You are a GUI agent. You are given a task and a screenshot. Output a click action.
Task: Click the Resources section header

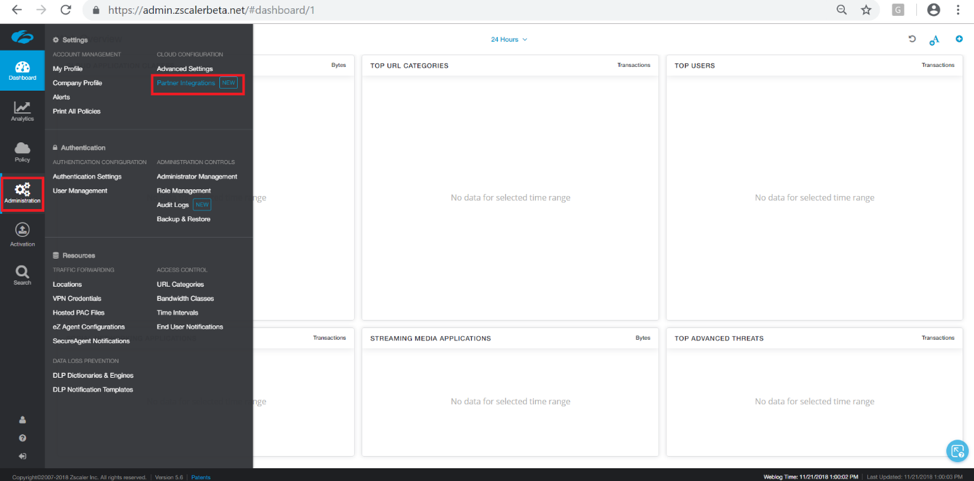tap(73, 255)
